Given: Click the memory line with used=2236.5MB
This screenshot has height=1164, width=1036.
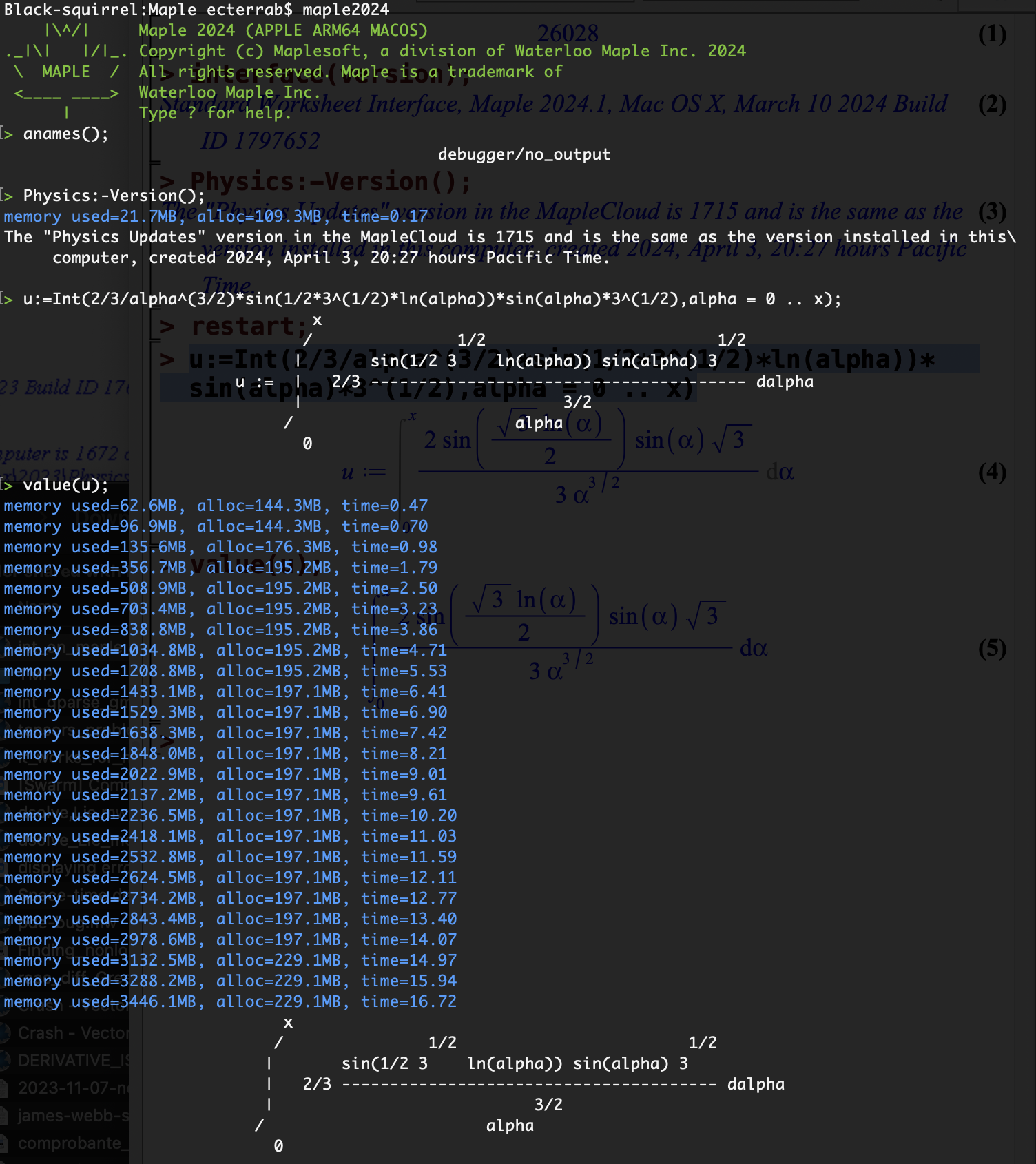Looking at the screenshot, I should (230, 815).
